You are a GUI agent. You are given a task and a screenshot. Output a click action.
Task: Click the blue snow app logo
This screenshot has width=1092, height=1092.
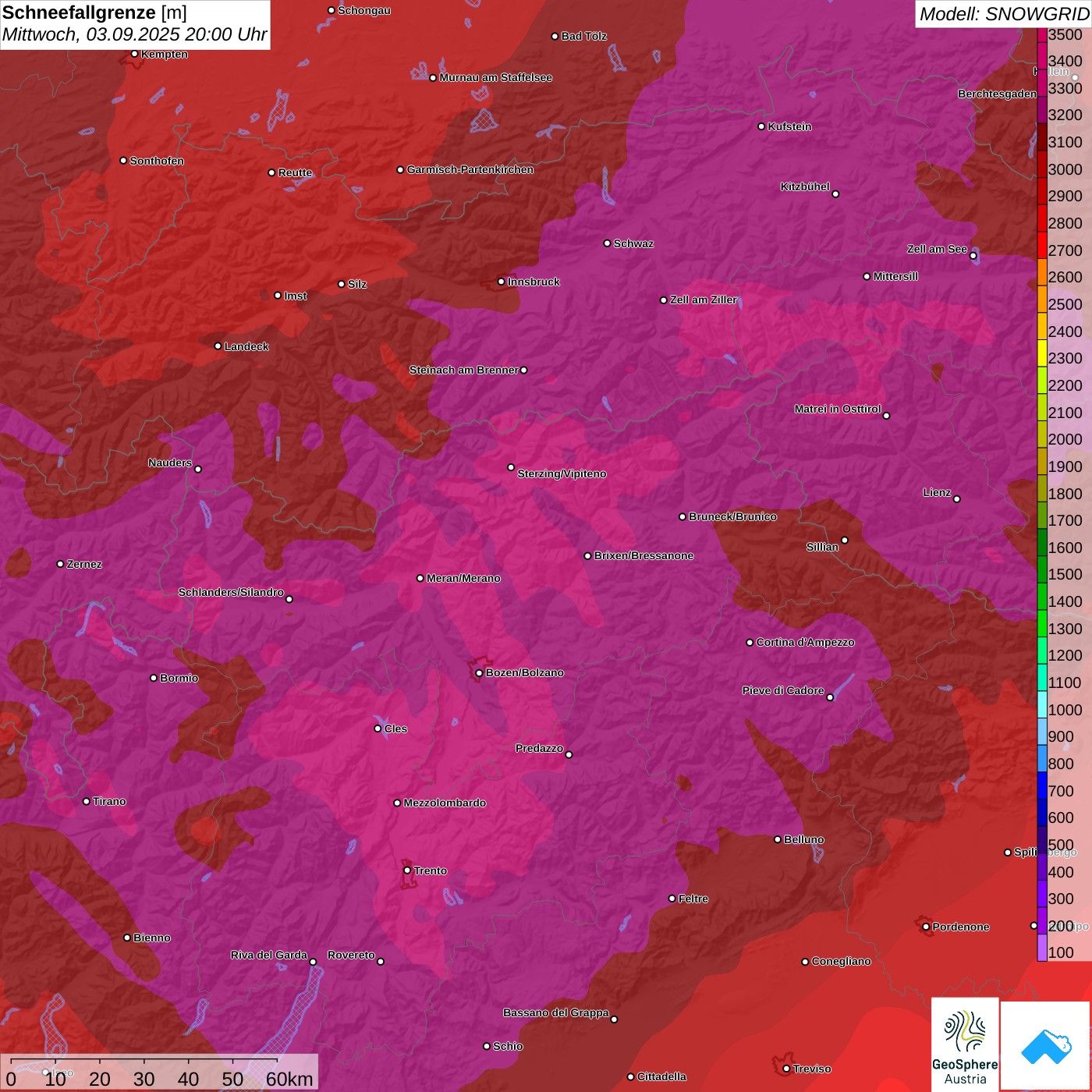[x=1046, y=1047]
